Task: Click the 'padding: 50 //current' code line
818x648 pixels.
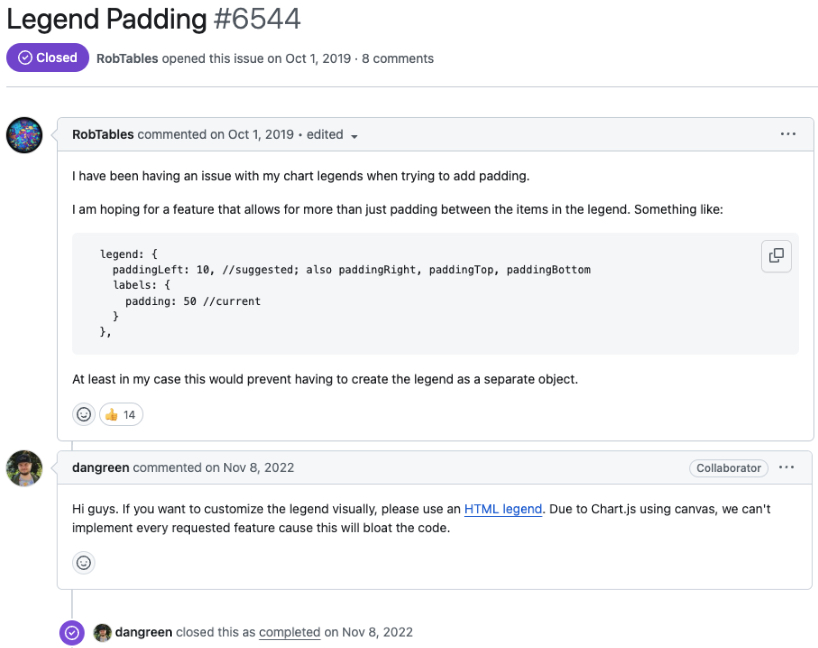Action: click(193, 301)
